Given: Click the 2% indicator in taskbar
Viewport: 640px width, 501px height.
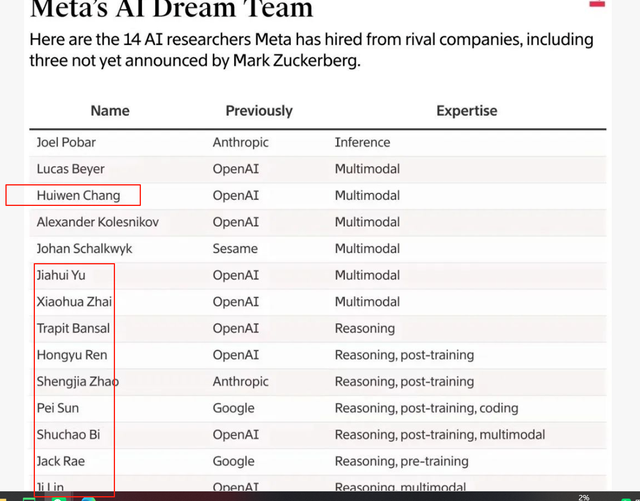Looking at the screenshot, I should [x=583, y=497].
